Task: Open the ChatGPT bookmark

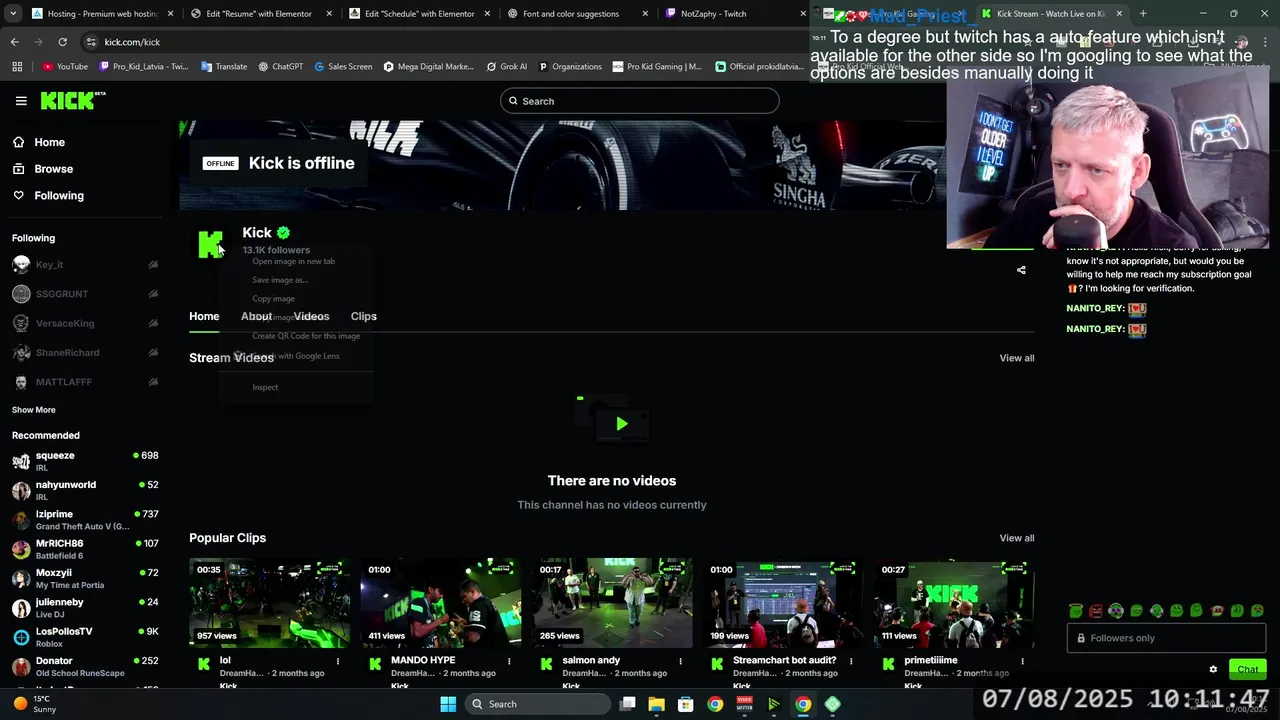Action: click(x=280, y=67)
